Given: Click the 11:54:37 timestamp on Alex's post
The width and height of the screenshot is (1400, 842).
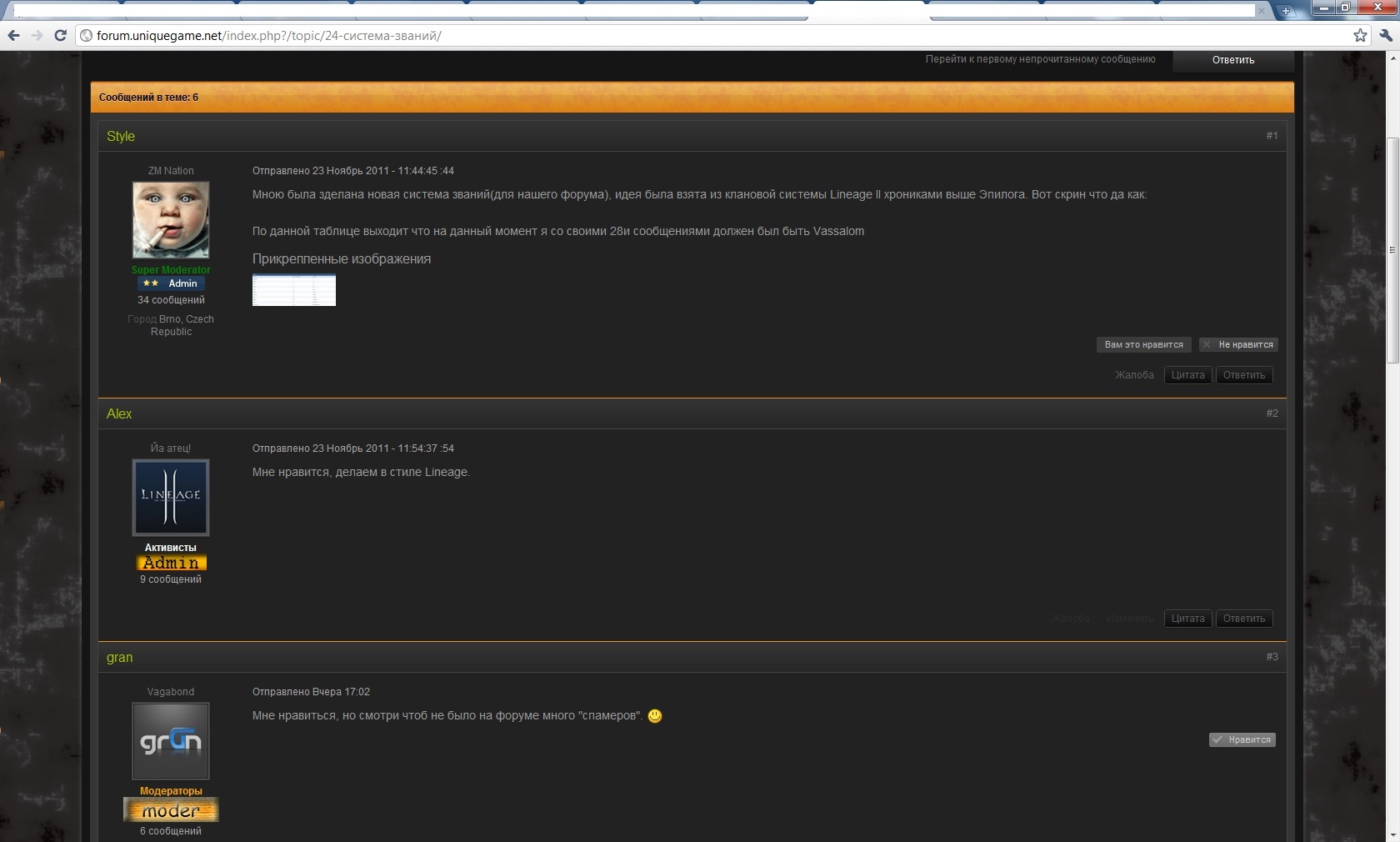Looking at the screenshot, I should [353, 449].
